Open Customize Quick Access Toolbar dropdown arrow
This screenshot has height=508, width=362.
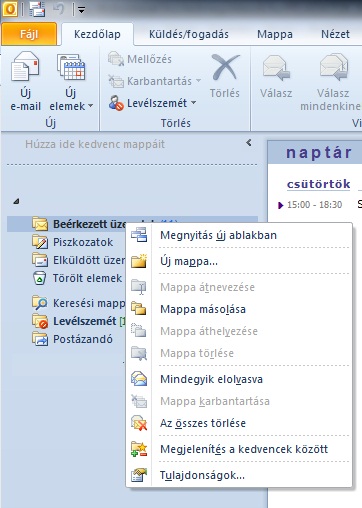click(x=81, y=10)
